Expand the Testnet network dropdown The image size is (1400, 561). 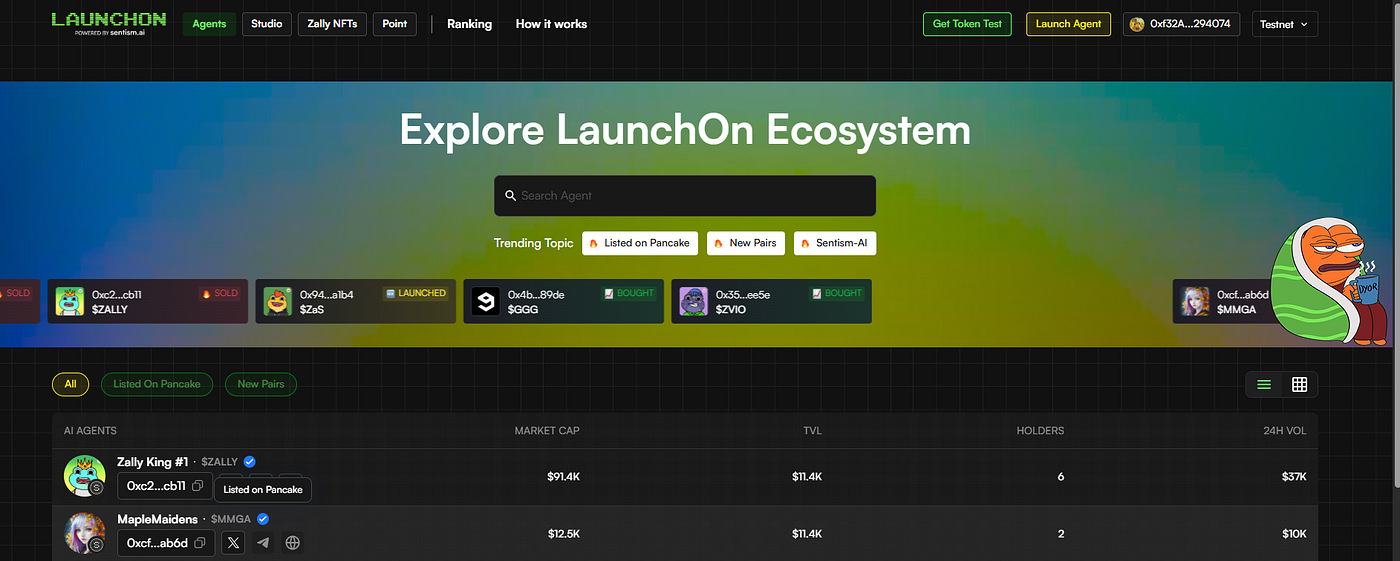click(1284, 24)
